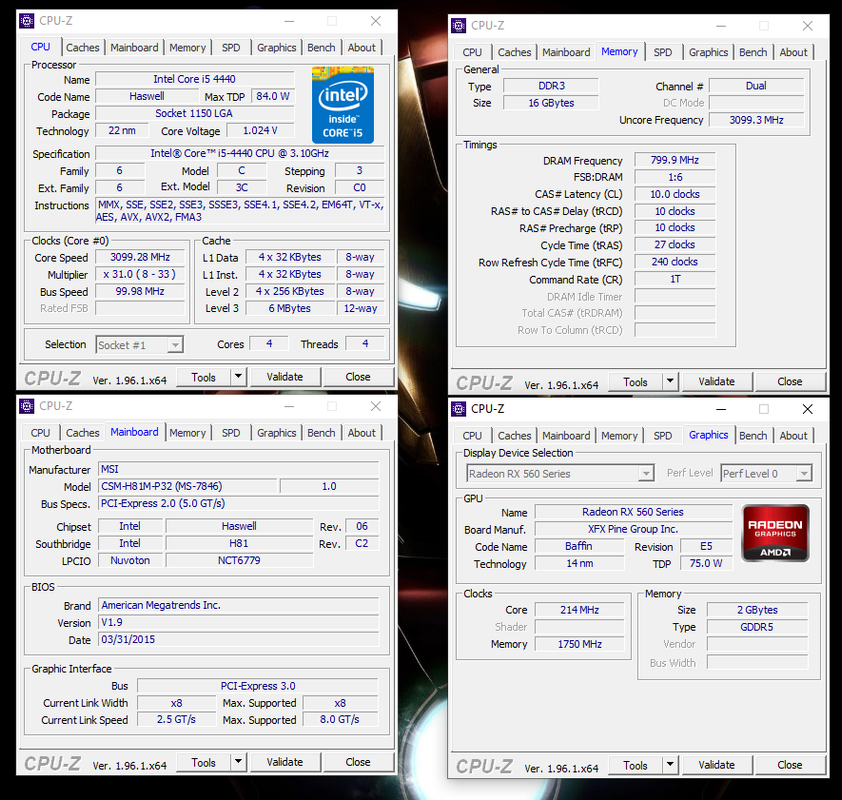Open Tools dropdown arrow in Mainboard window
Image resolution: width=842 pixels, height=800 pixels.
pyautogui.click(x=238, y=761)
